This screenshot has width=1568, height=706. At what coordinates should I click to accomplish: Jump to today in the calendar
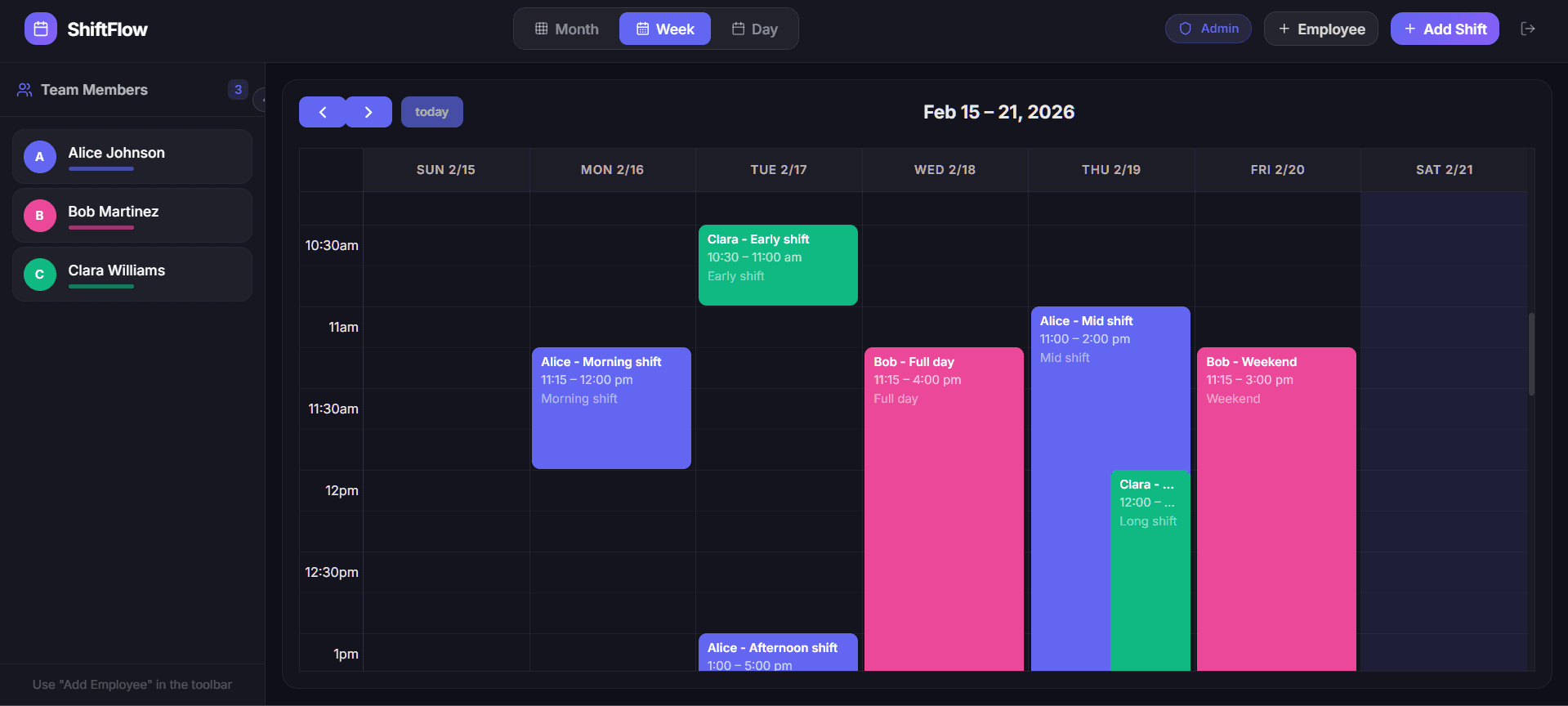pyautogui.click(x=431, y=113)
